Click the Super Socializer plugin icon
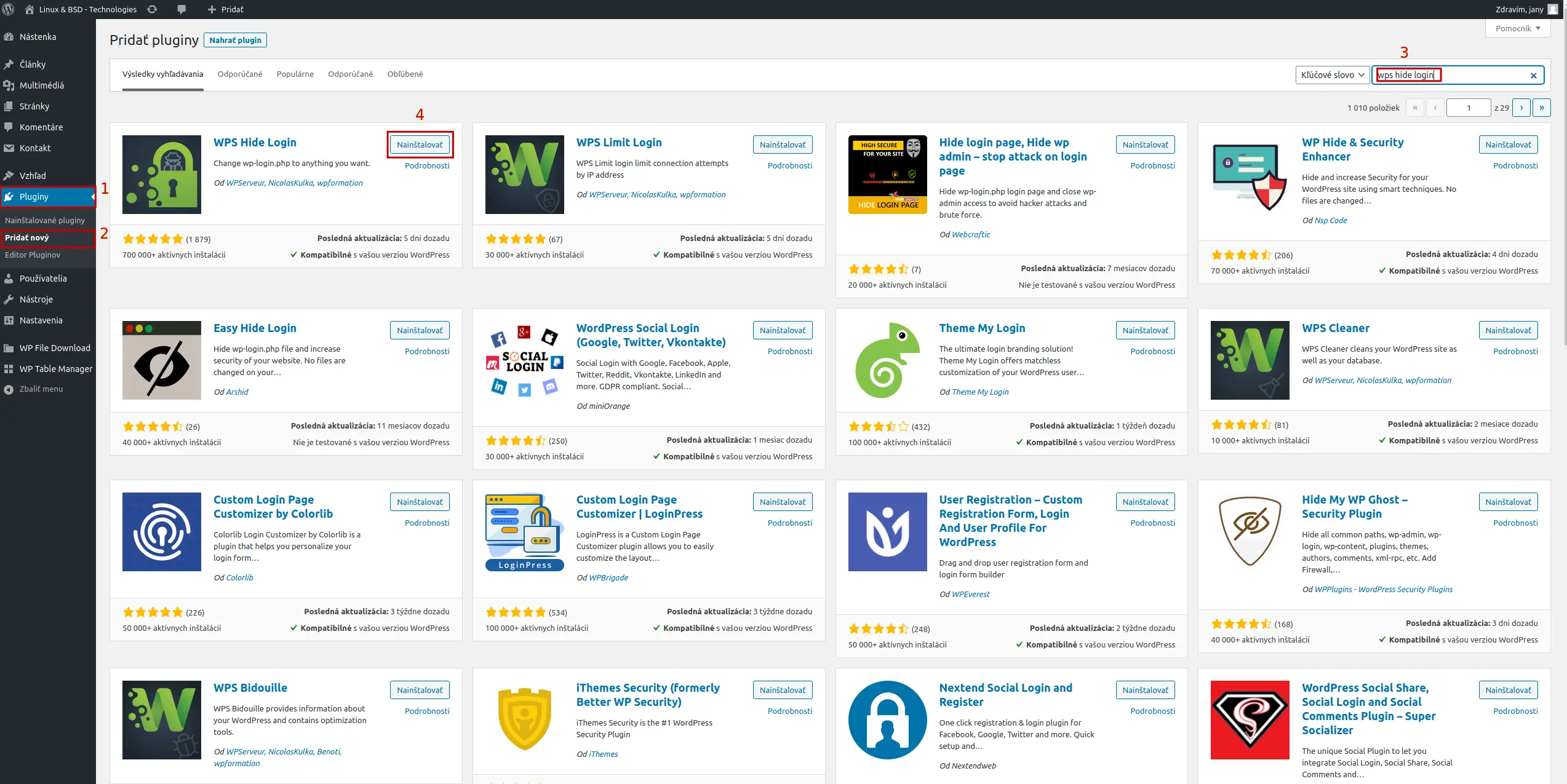Image resolution: width=1567 pixels, height=784 pixels. [1250, 720]
